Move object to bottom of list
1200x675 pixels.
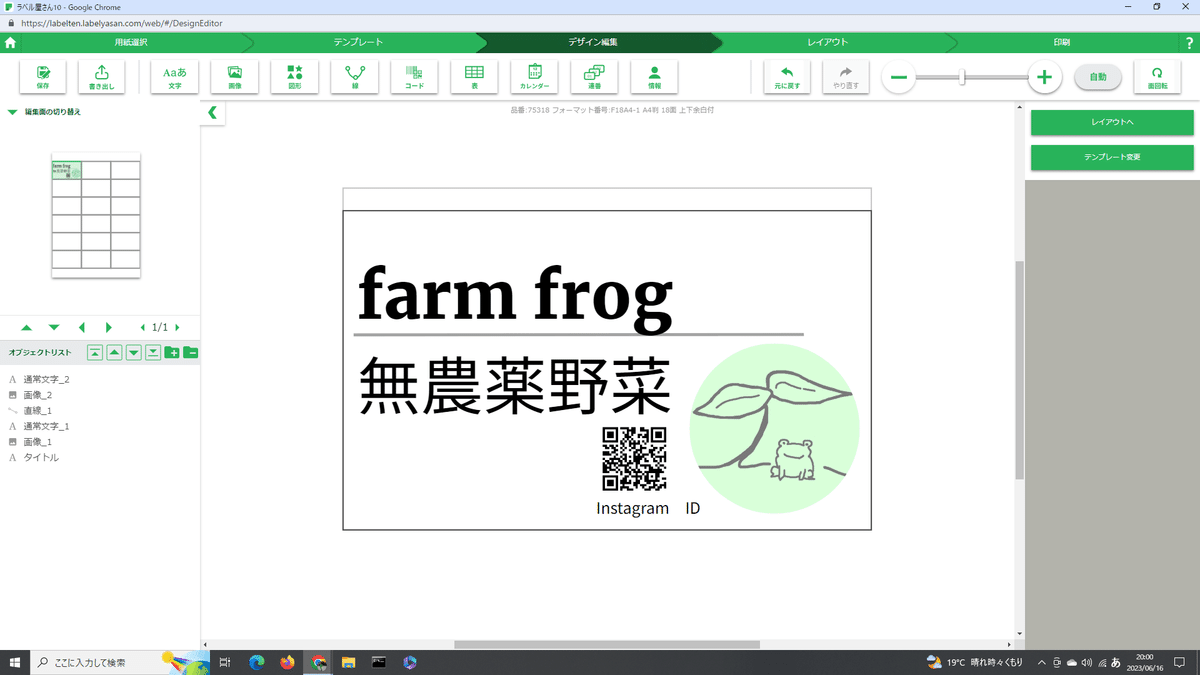(x=153, y=352)
